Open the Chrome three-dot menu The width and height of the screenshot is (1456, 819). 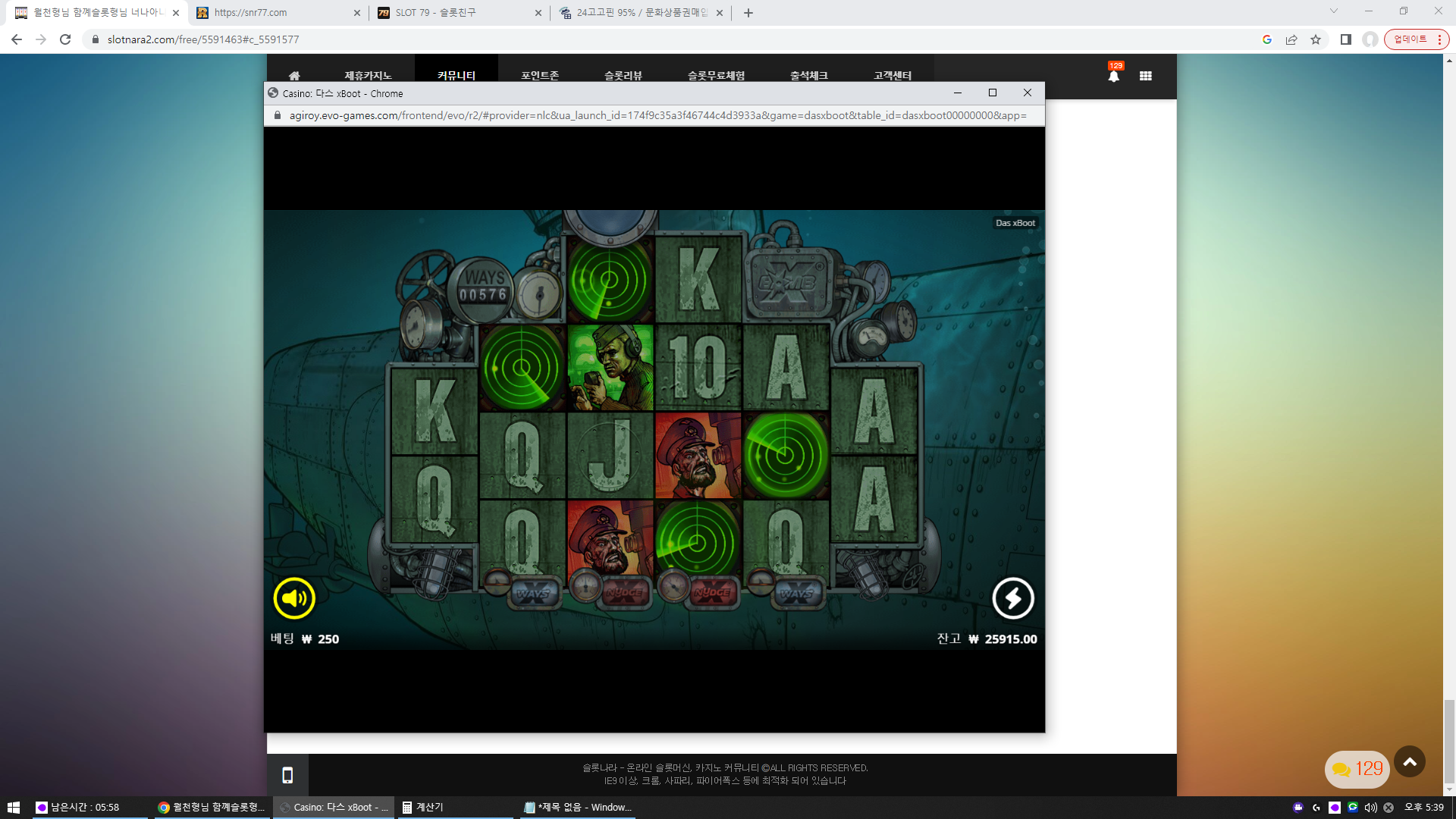coord(1439,39)
